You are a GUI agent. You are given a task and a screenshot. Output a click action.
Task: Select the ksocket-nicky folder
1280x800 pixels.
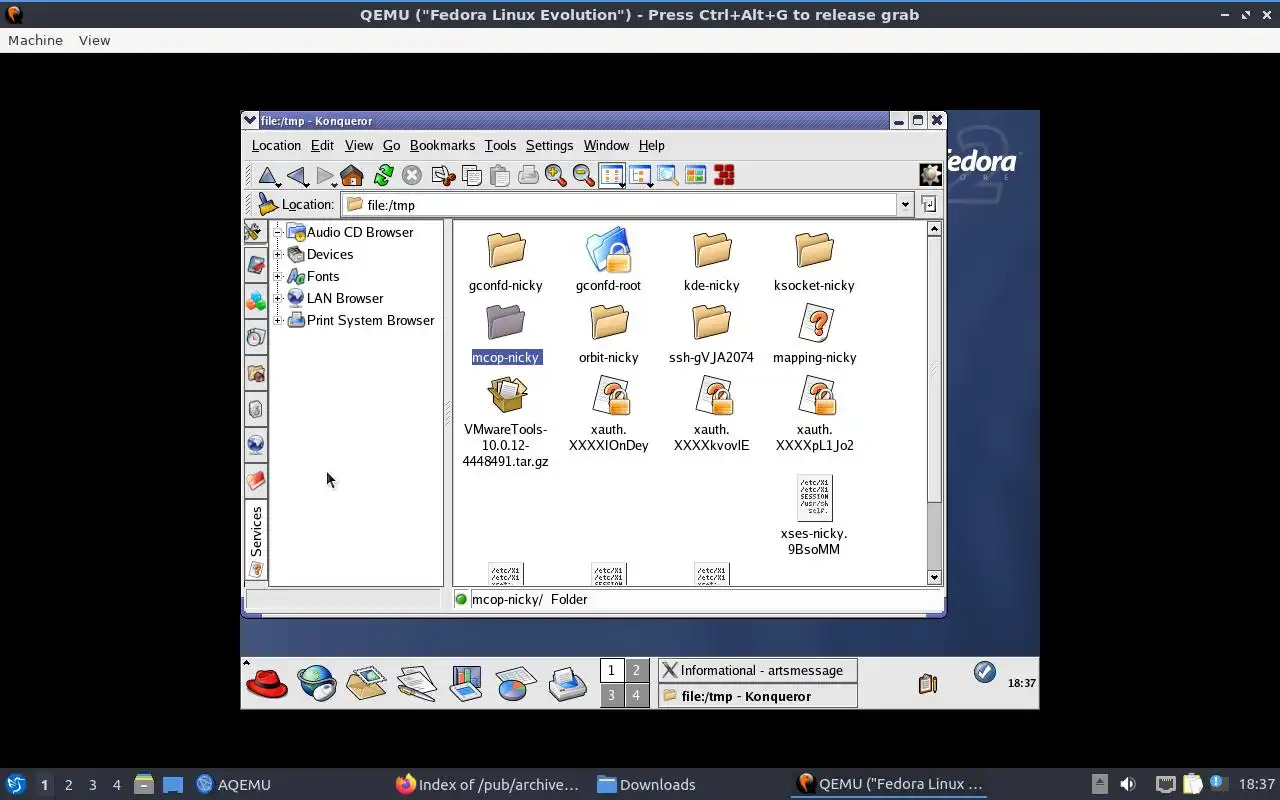point(814,262)
